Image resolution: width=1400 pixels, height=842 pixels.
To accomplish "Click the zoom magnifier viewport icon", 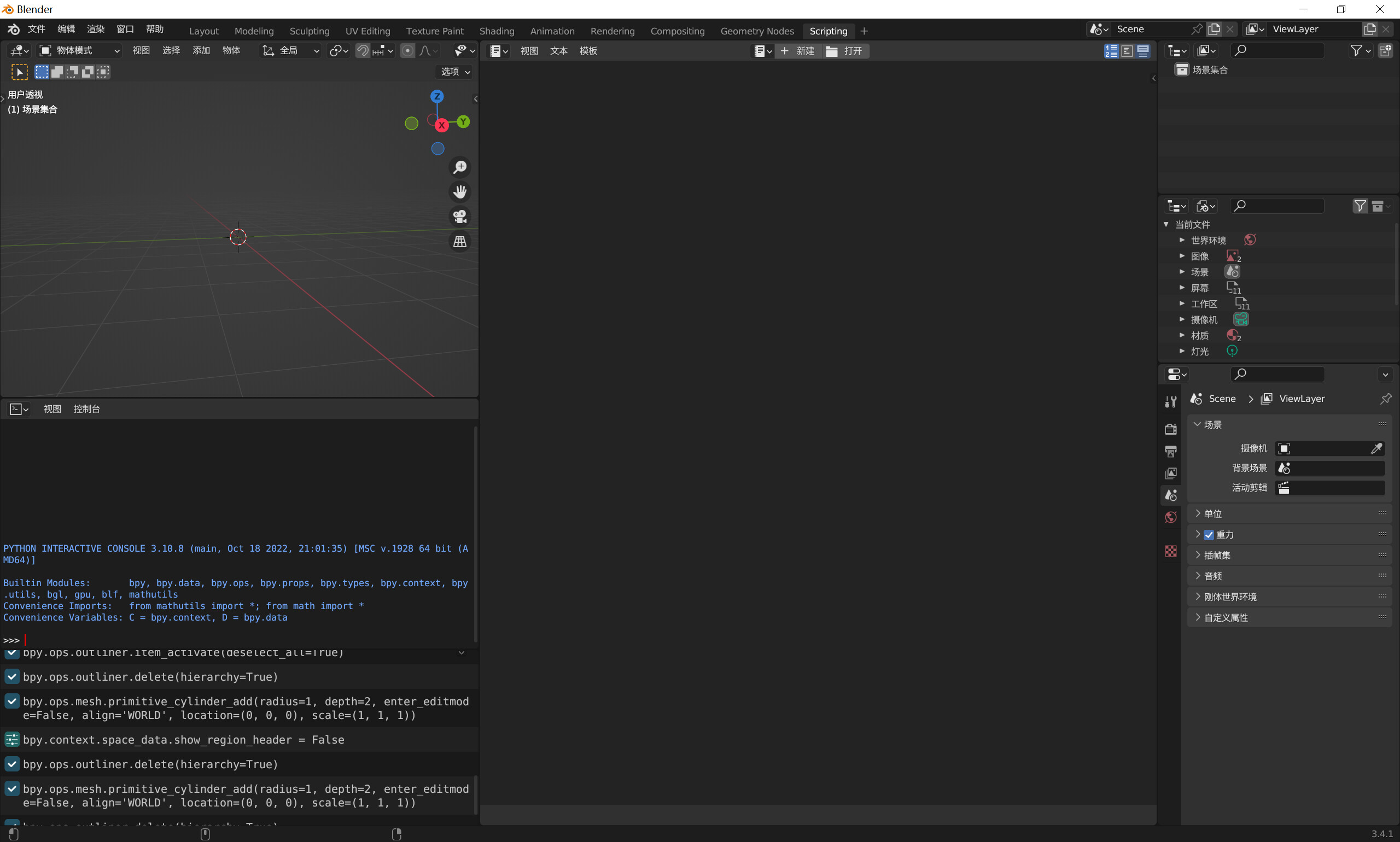I will (460, 167).
